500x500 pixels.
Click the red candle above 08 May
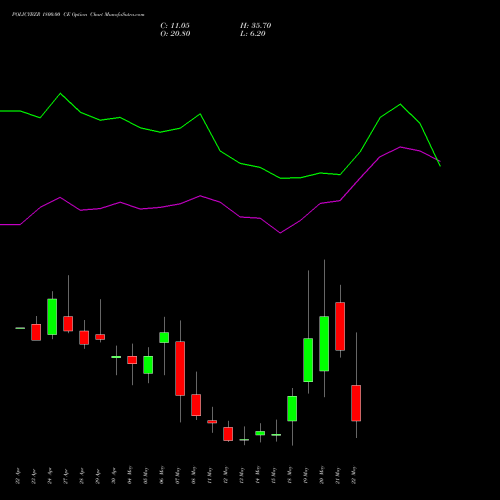click(196, 405)
